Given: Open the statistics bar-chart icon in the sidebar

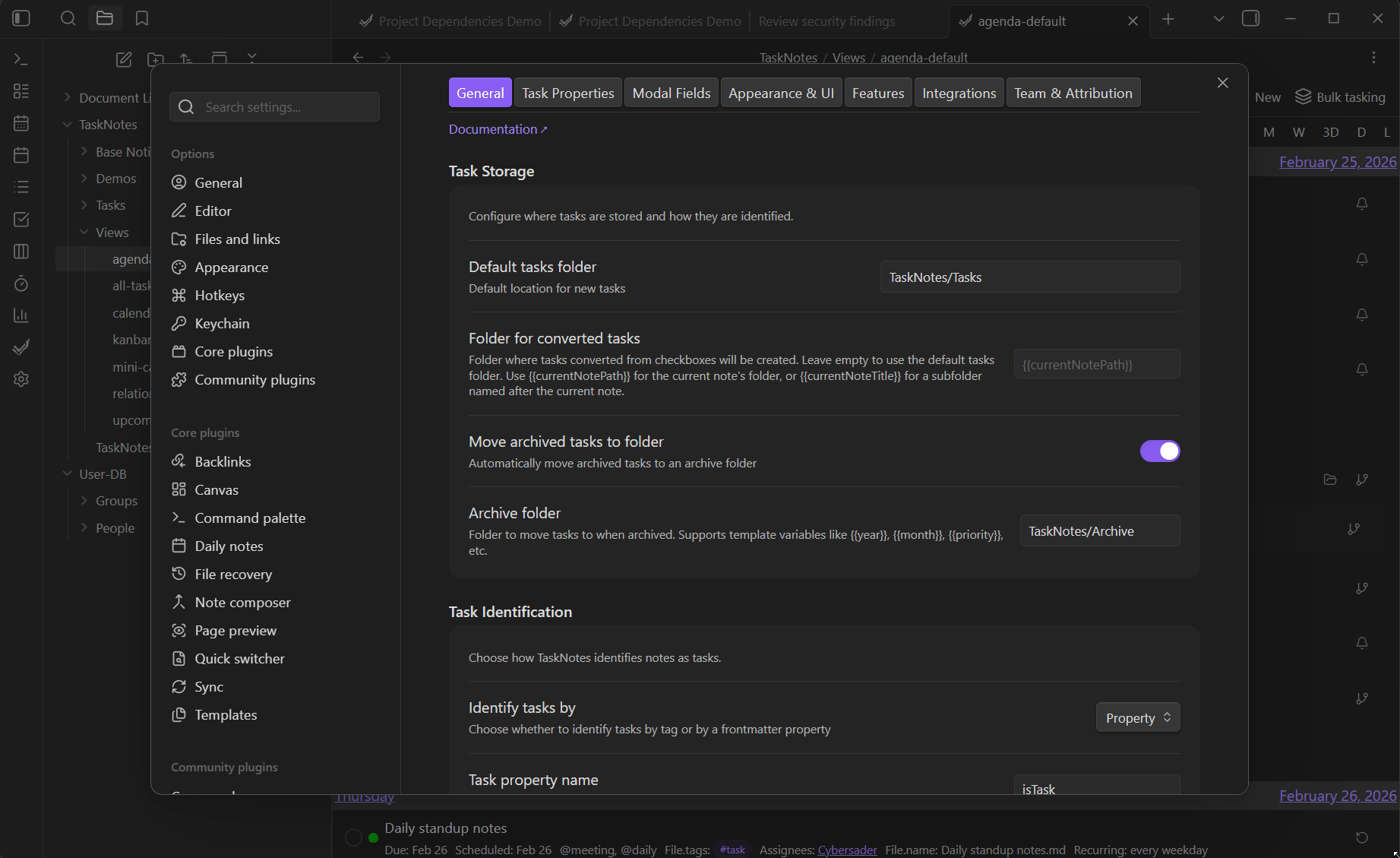Looking at the screenshot, I should [21, 315].
